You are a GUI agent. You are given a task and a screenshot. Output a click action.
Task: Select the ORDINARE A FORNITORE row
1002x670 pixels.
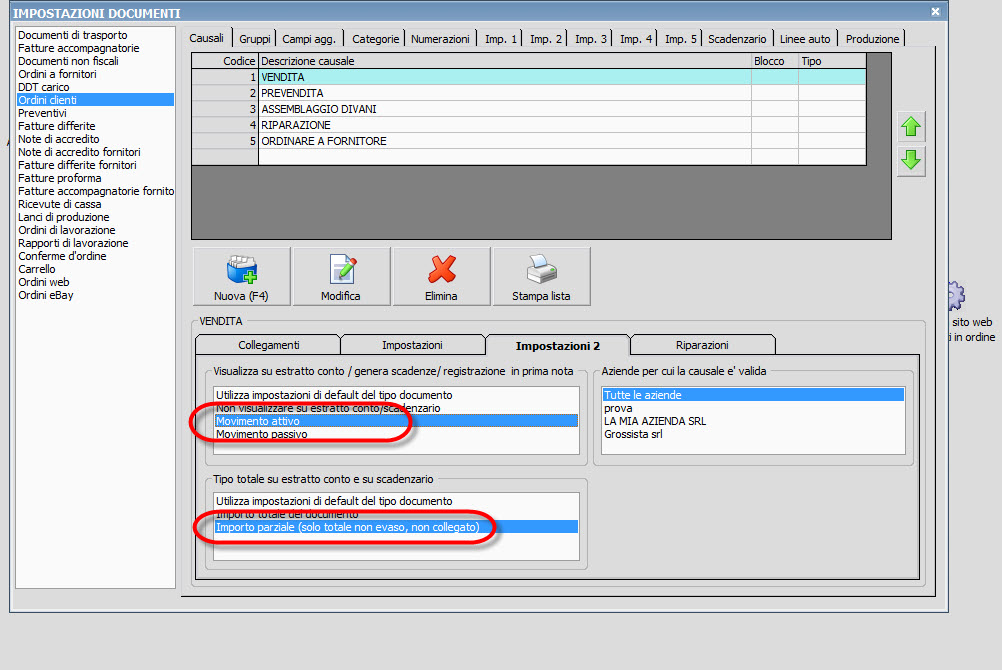click(x=529, y=141)
